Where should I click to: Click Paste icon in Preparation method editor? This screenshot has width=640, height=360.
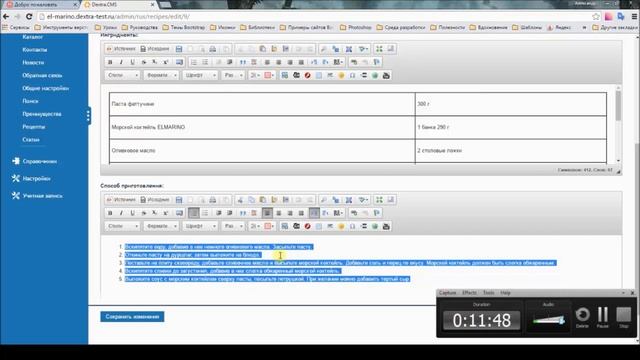click(263, 200)
